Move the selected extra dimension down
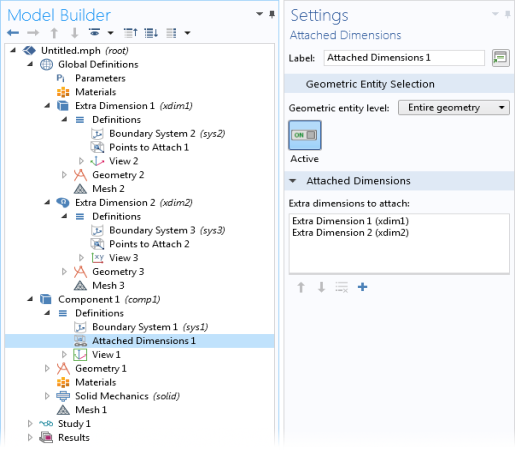This screenshot has height=450, width=515. click(x=321, y=287)
